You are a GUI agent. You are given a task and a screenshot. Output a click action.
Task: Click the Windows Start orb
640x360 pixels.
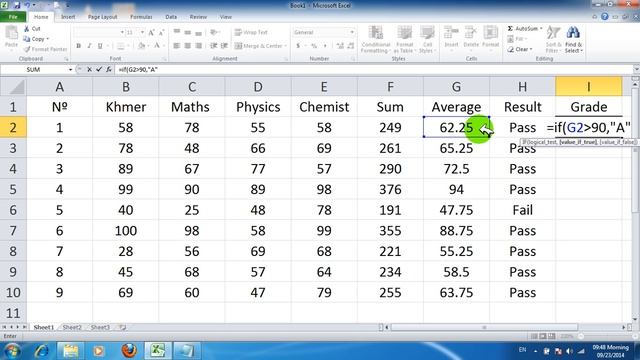[12, 351]
